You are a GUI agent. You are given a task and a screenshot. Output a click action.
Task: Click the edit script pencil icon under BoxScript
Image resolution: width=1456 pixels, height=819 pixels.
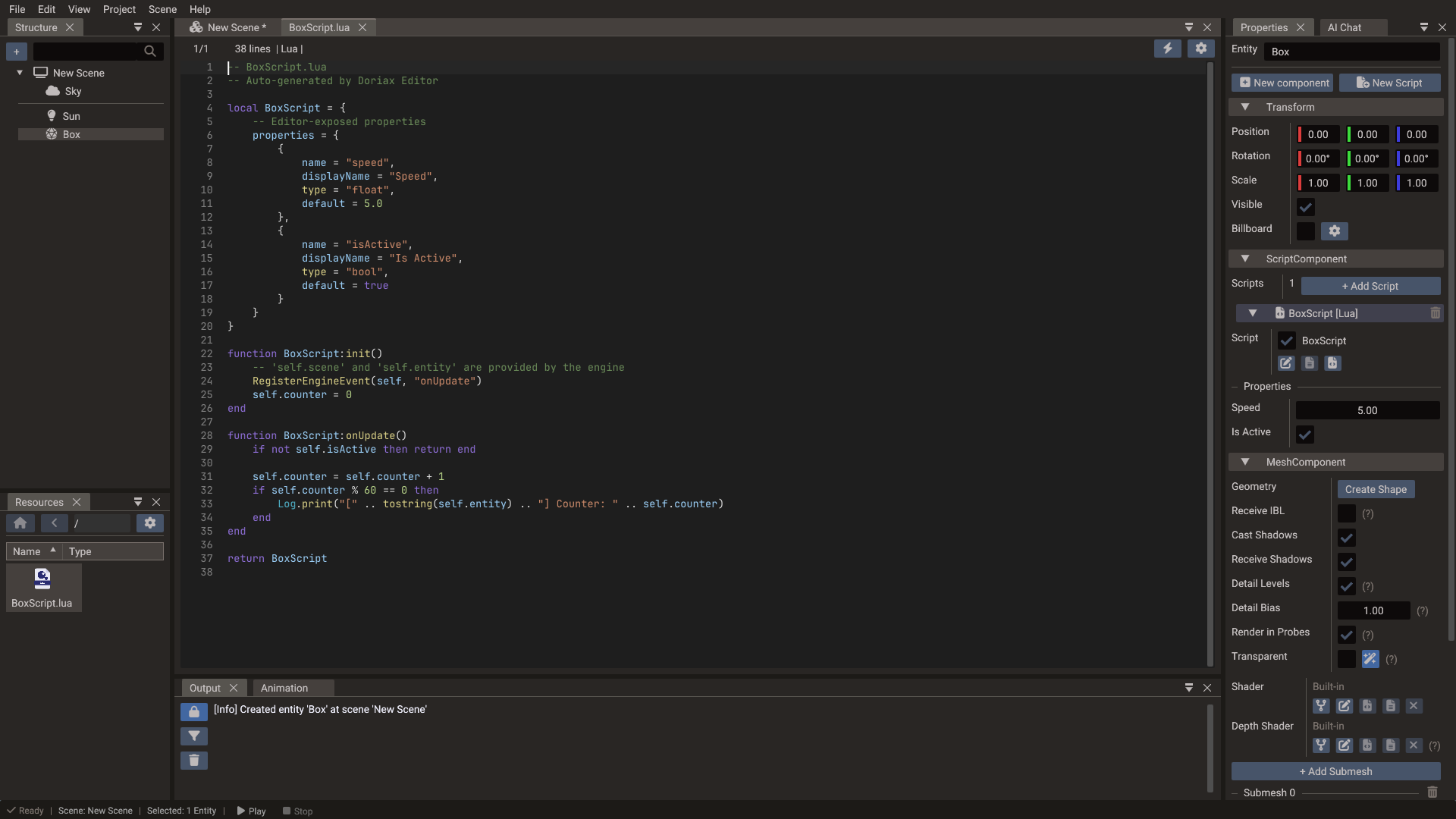1286,363
